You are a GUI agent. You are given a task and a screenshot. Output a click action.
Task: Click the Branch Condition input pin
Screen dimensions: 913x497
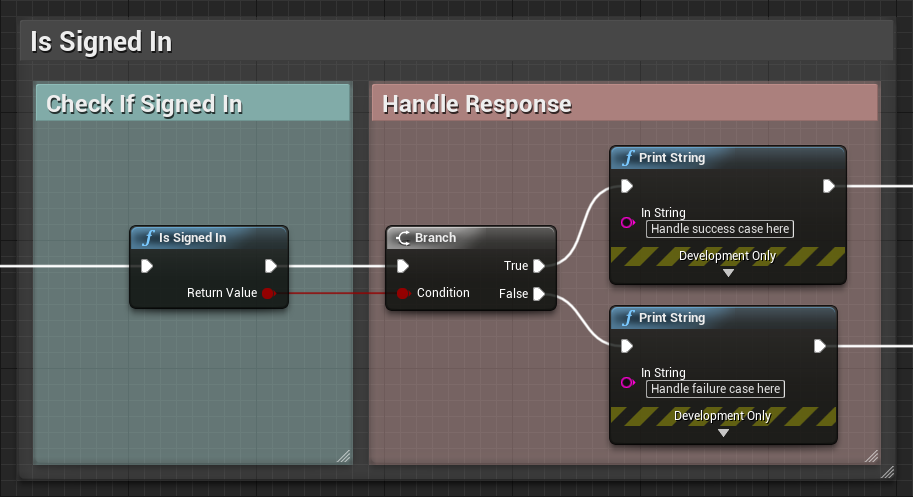[x=402, y=293]
